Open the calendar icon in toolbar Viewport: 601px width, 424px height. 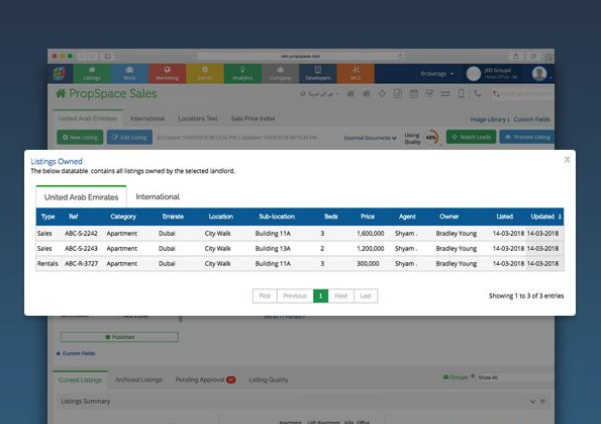coord(414,94)
